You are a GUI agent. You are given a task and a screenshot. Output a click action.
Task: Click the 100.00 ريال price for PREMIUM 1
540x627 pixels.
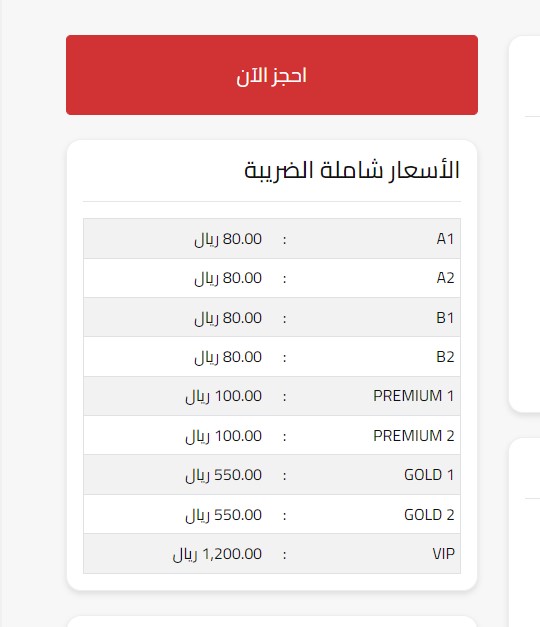[x=224, y=396]
